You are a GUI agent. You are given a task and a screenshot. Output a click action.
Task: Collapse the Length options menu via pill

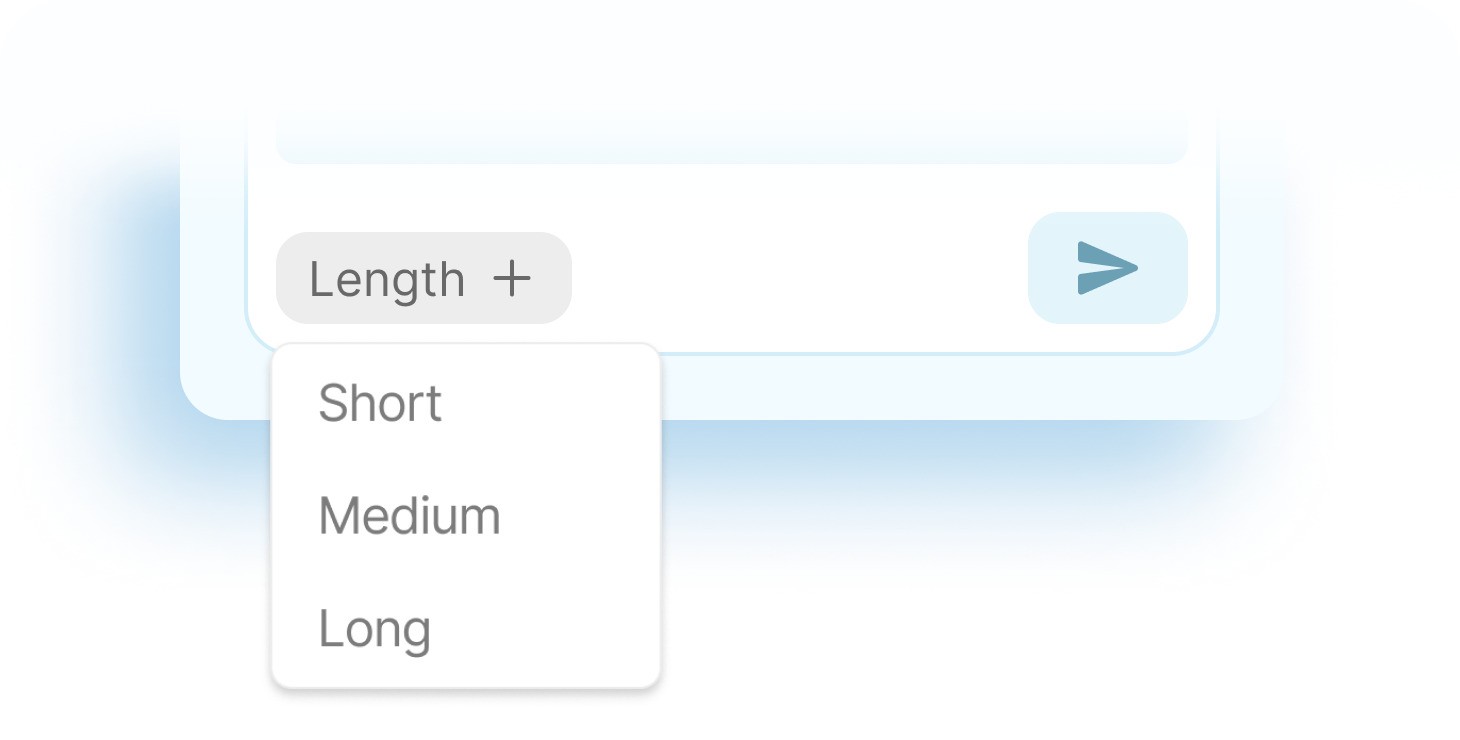tap(423, 278)
